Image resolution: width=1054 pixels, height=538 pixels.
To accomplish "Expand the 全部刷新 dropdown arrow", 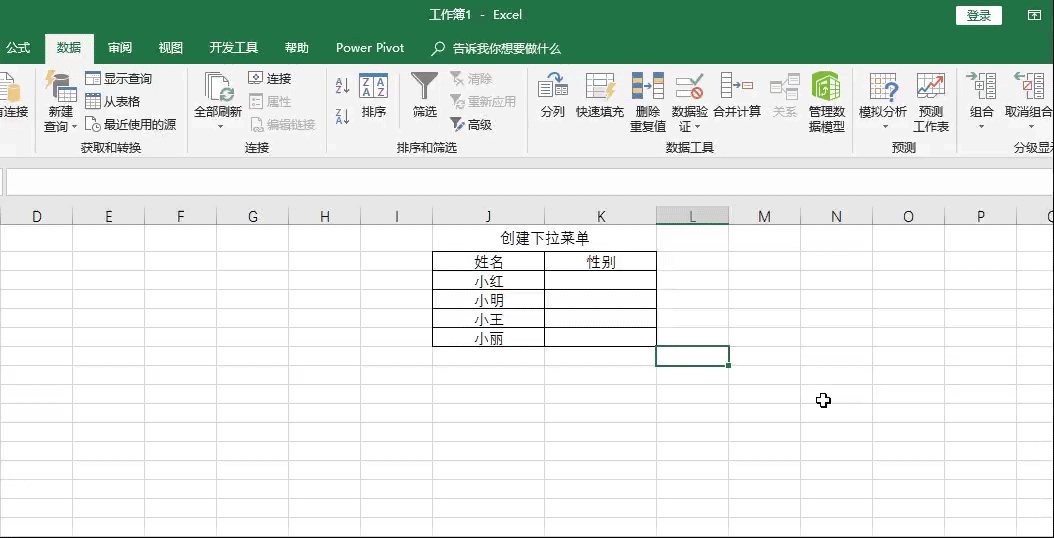I will (220, 126).
